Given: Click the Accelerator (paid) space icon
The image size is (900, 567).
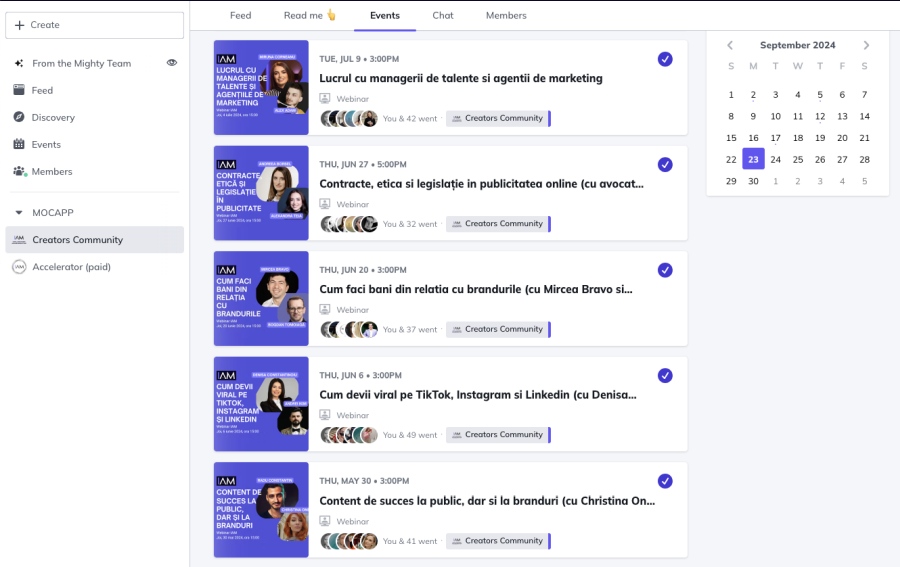Looking at the screenshot, I should pyautogui.click(x=19, y=267).
